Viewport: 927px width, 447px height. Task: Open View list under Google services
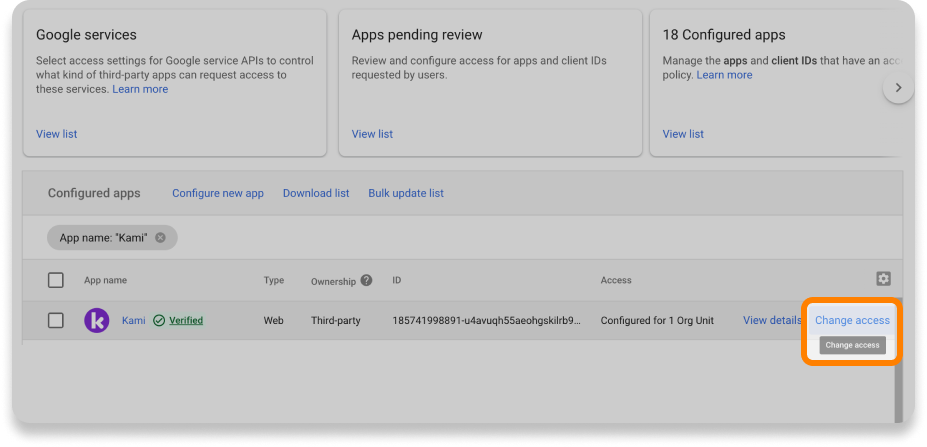click(x=57, y=134)
